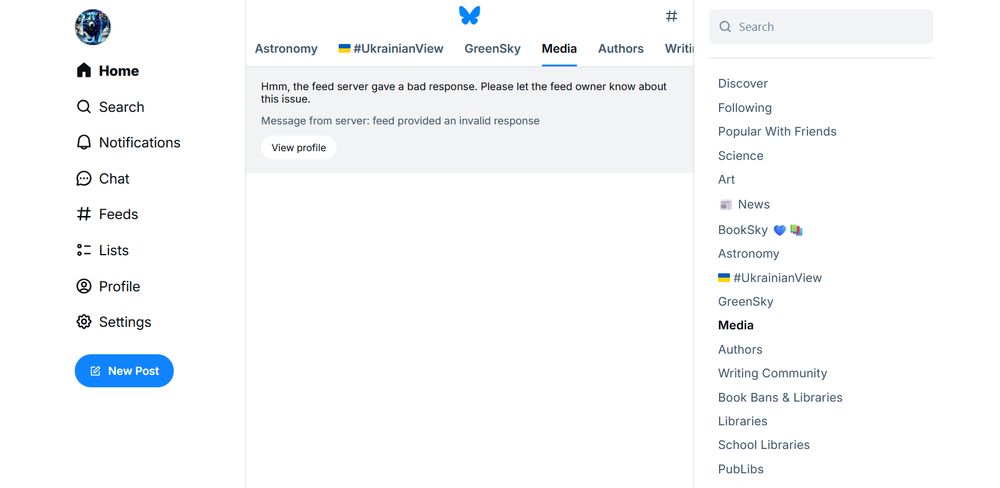The width and height of the screenshot is (1000, 488).
Task: Open Settings label in sidebar
Action: tap(125, 322)
